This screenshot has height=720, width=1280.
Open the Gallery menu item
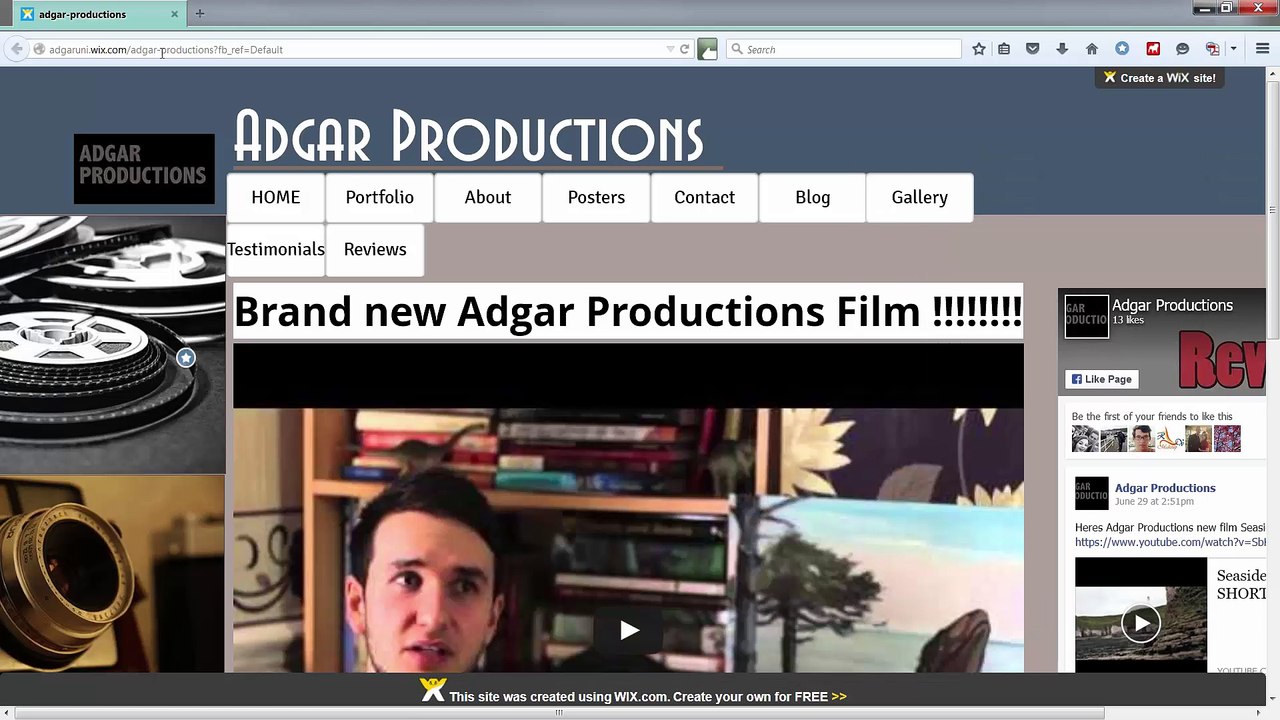pyautogui.click(x=919, y=197)
